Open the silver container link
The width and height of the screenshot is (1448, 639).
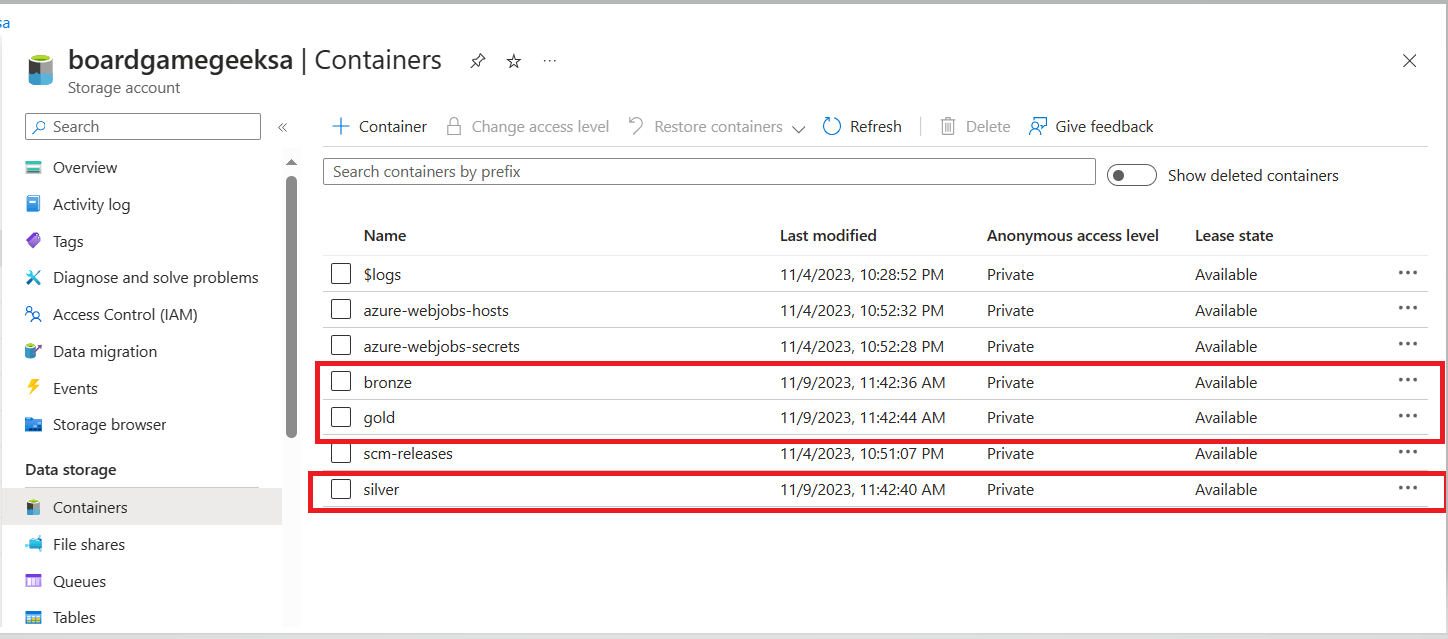tap(381, 489)
